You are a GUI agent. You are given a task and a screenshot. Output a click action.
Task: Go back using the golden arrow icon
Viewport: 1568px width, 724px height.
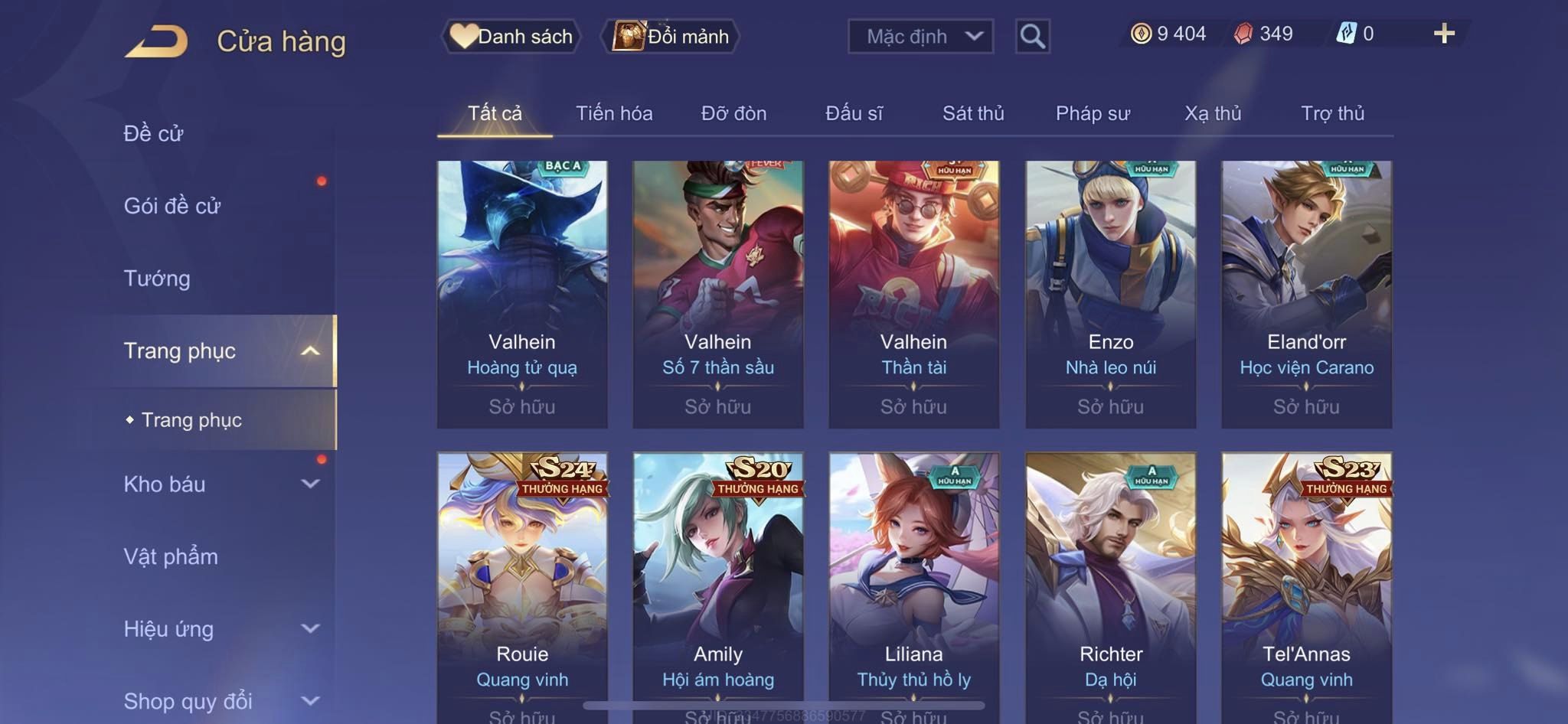(156, 41)
